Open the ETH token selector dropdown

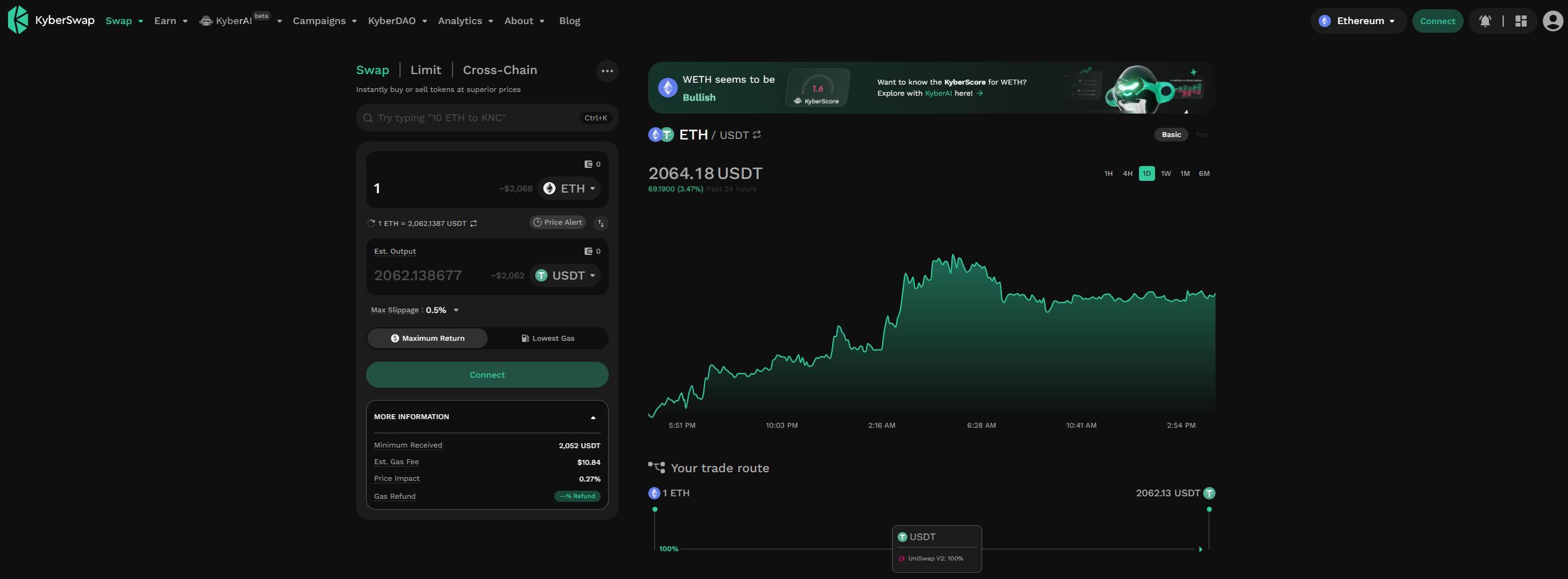pyautogui.click(x=569, y=188)
